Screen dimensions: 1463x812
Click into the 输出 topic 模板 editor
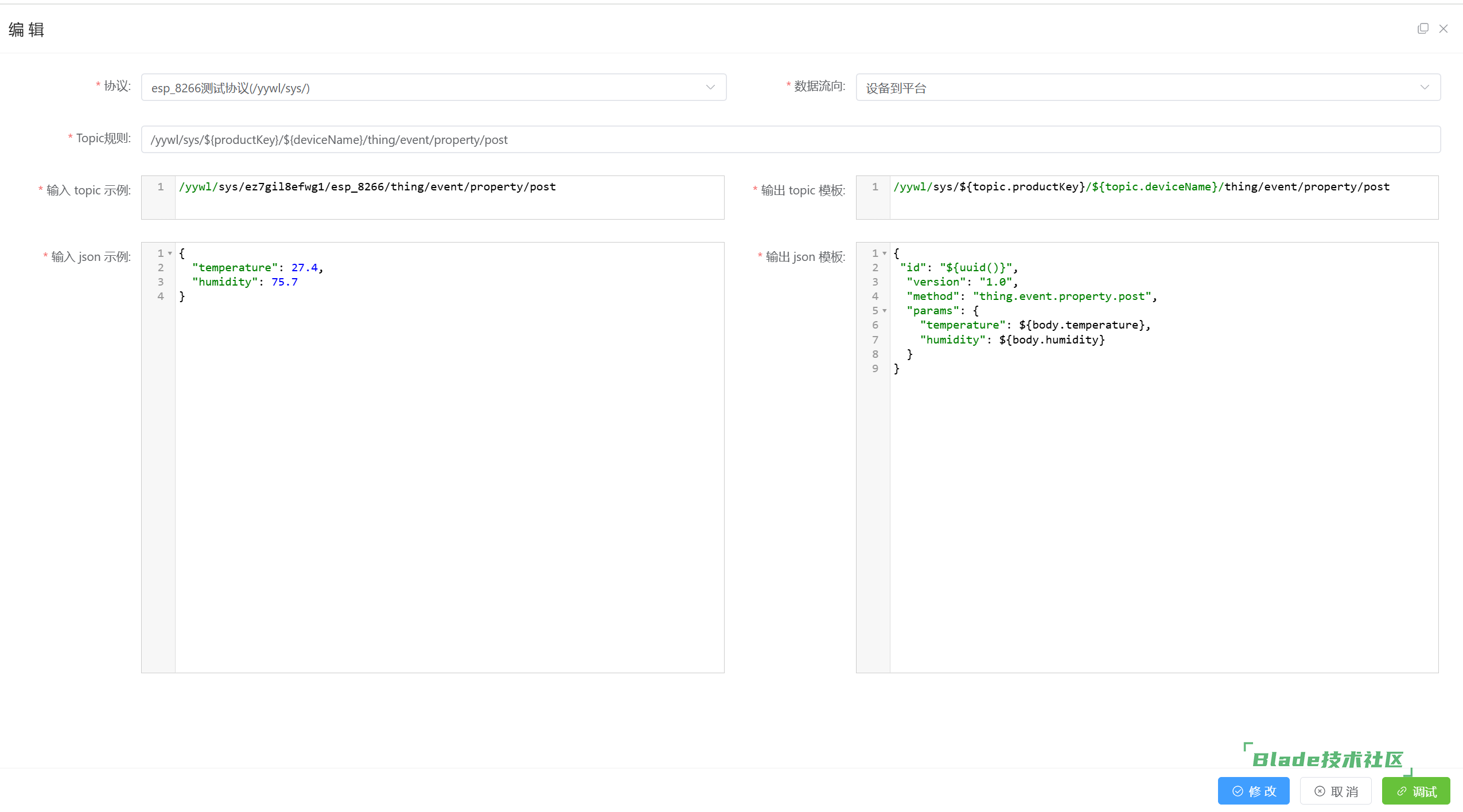(1147, 197)
